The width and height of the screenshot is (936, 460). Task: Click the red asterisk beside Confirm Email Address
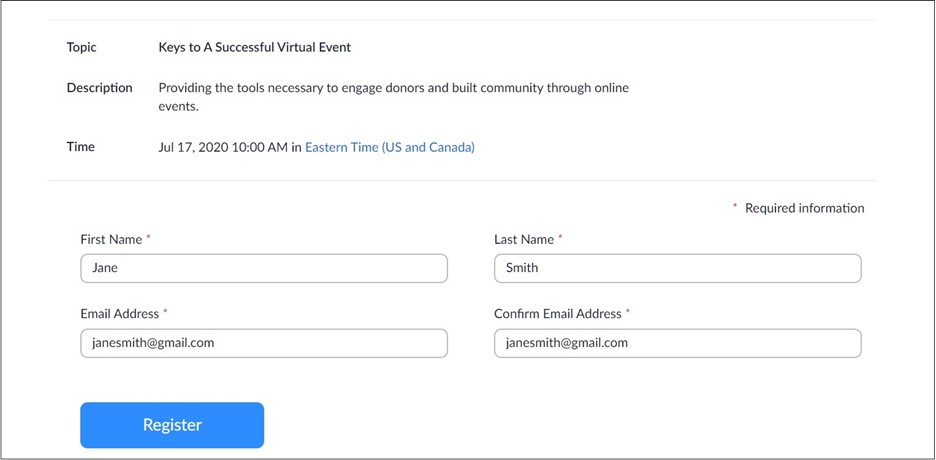click(x=628, y=312)
